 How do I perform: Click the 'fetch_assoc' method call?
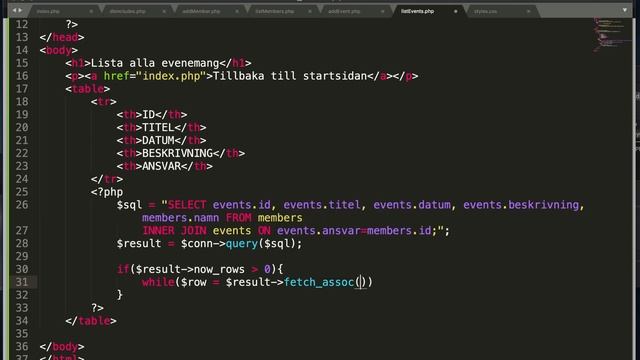click(x=319, y=282)
